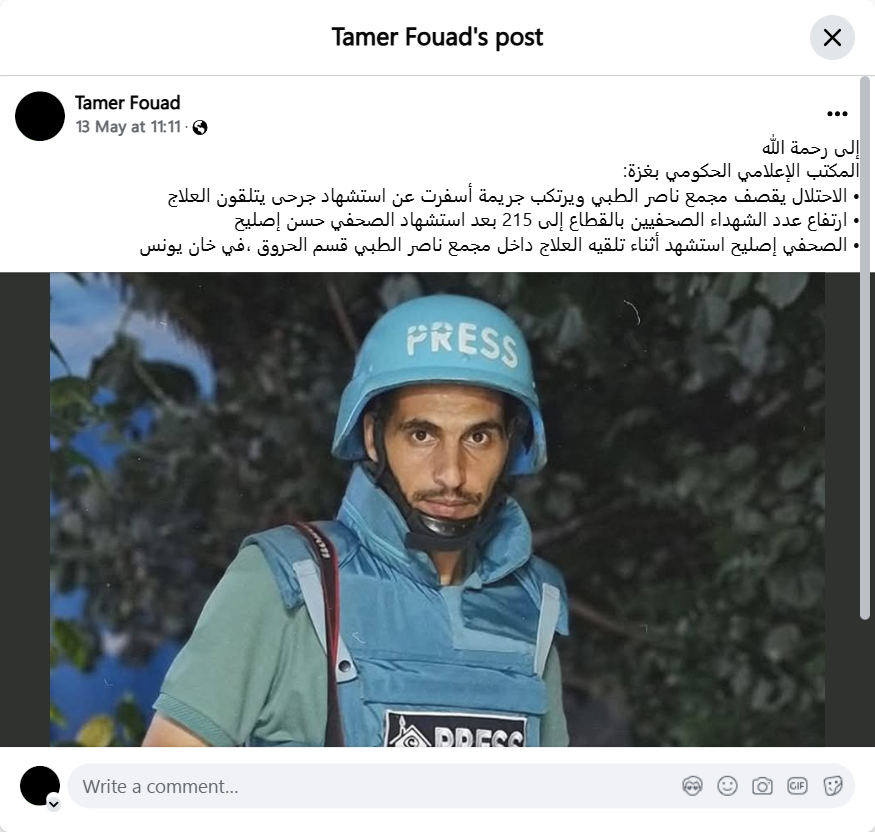Viewport: 875px width, 832px height.
Task: Open avatar sticker picker in comment box
Action: 692,786
